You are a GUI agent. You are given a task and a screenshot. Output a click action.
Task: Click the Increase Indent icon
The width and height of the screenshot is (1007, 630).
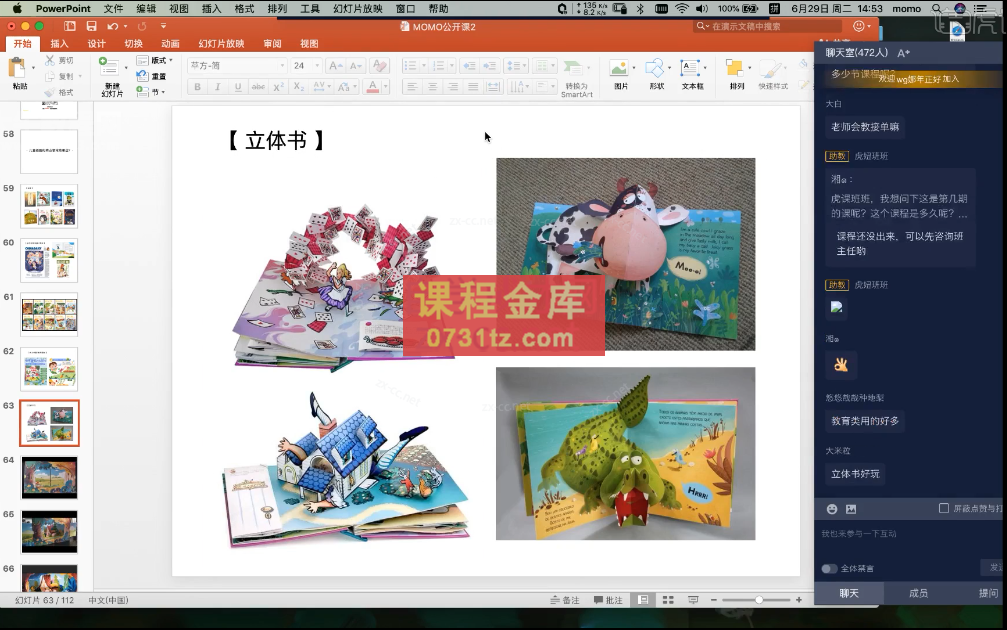pos(490,66)
